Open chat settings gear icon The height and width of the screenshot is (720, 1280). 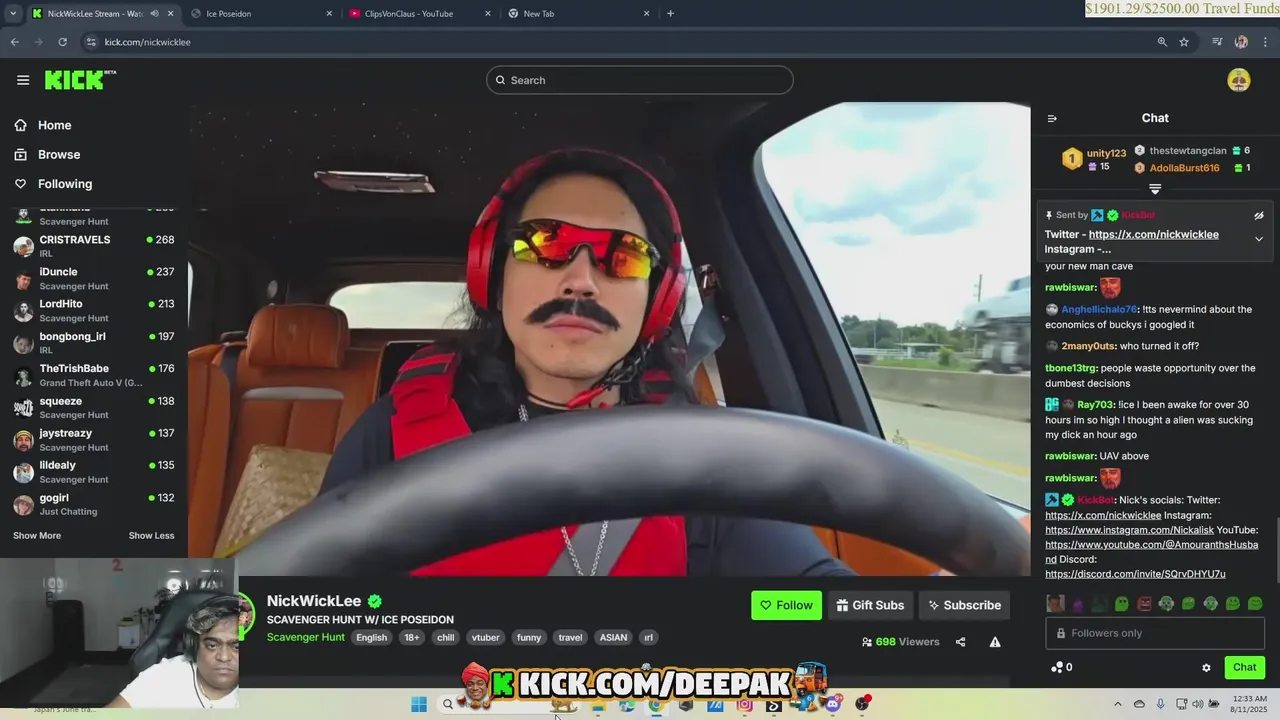pyautogui.click(x=1206, y=667)
